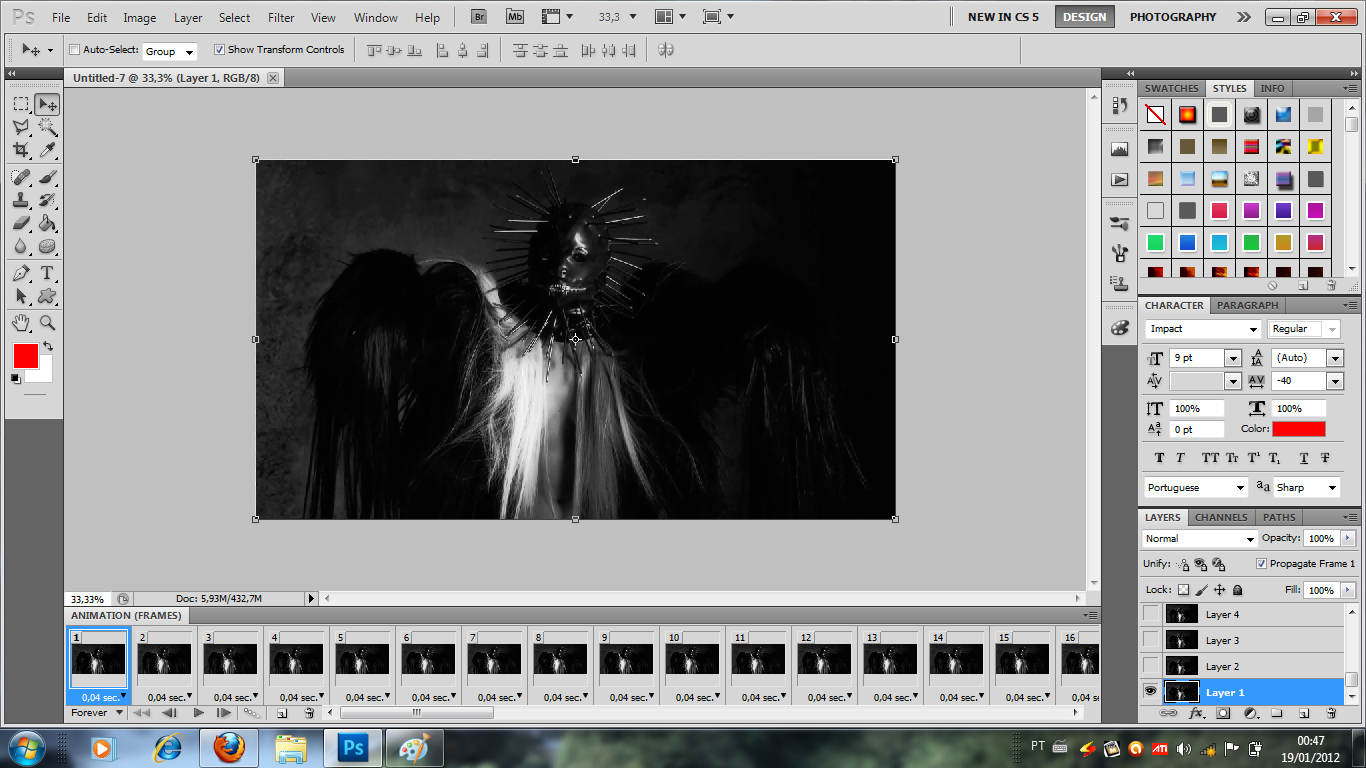Delete layer using Layers panel trash icon
1366x768 pixels.
[x=1331, y=714]
